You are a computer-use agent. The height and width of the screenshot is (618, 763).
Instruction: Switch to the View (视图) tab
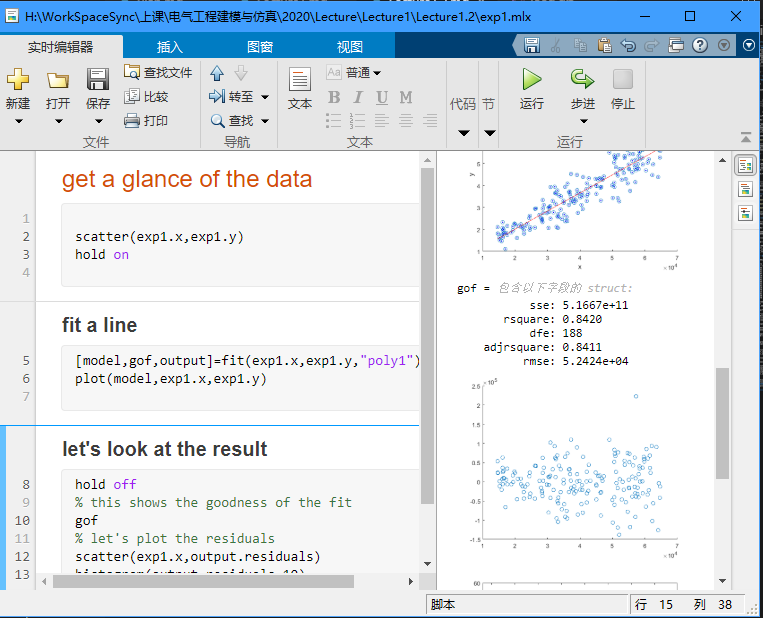[x=350, y=47]
